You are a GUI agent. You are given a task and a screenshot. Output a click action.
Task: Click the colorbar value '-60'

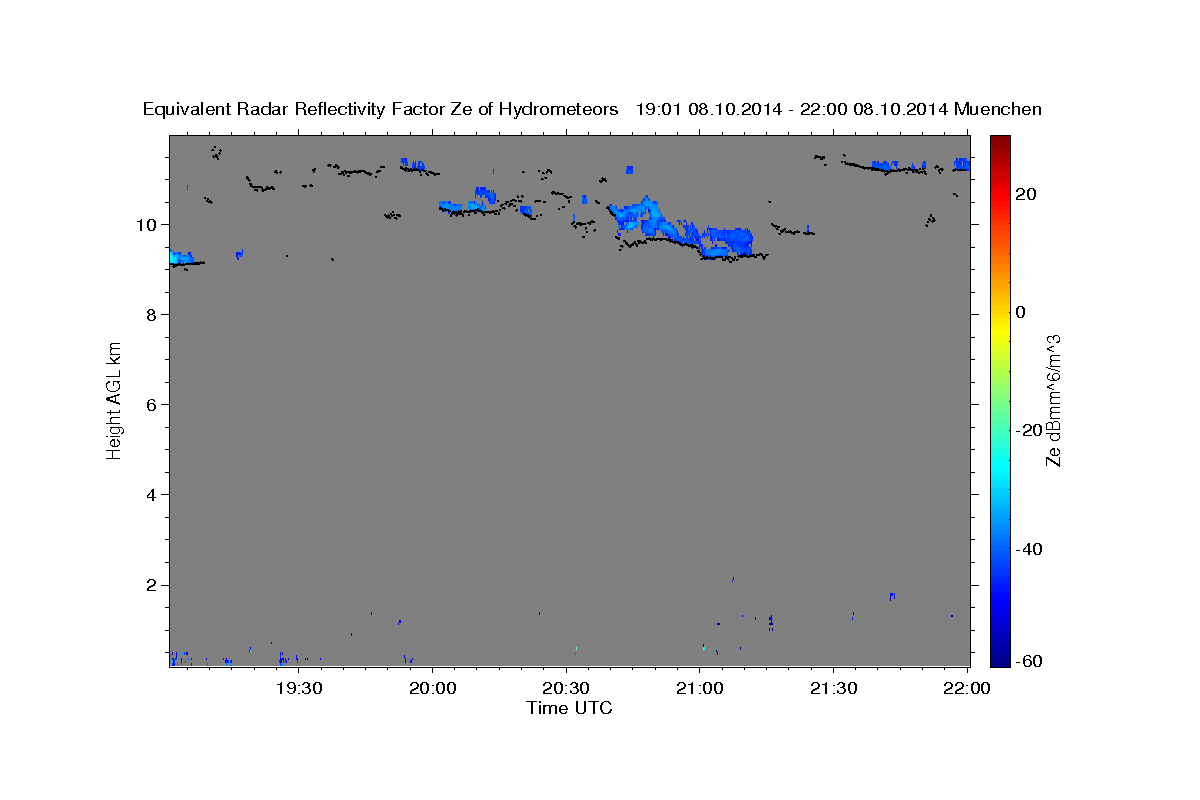pos(1027,662)
